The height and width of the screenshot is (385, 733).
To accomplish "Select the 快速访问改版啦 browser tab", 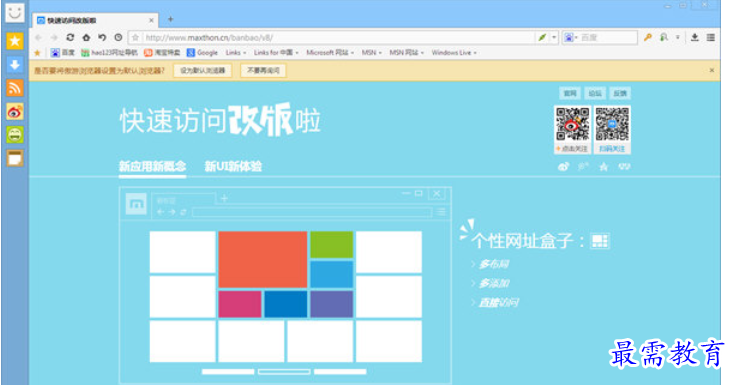I will (95, 21).
